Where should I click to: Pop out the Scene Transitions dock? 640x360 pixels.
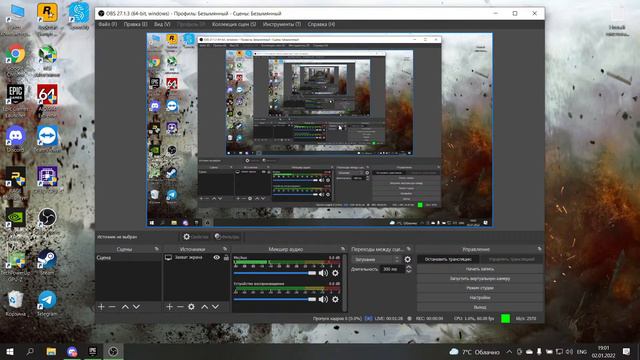[409, 249]
